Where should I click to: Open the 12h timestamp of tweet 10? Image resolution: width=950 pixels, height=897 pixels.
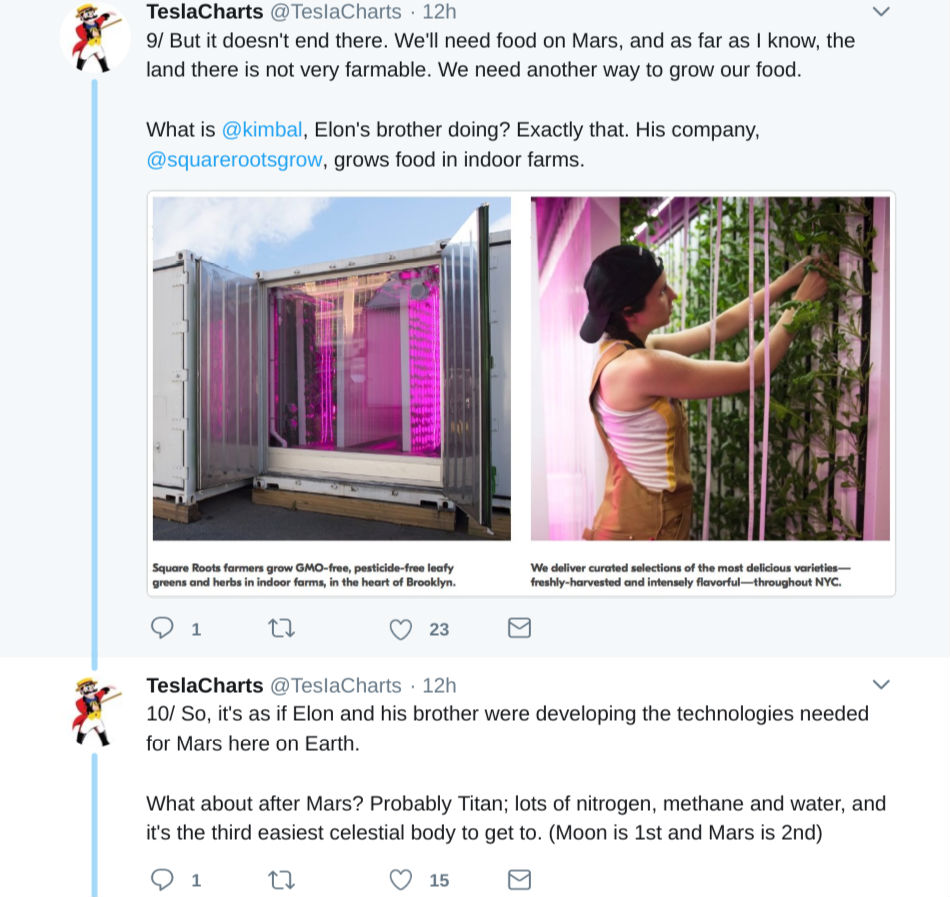[x=439, y=685]
